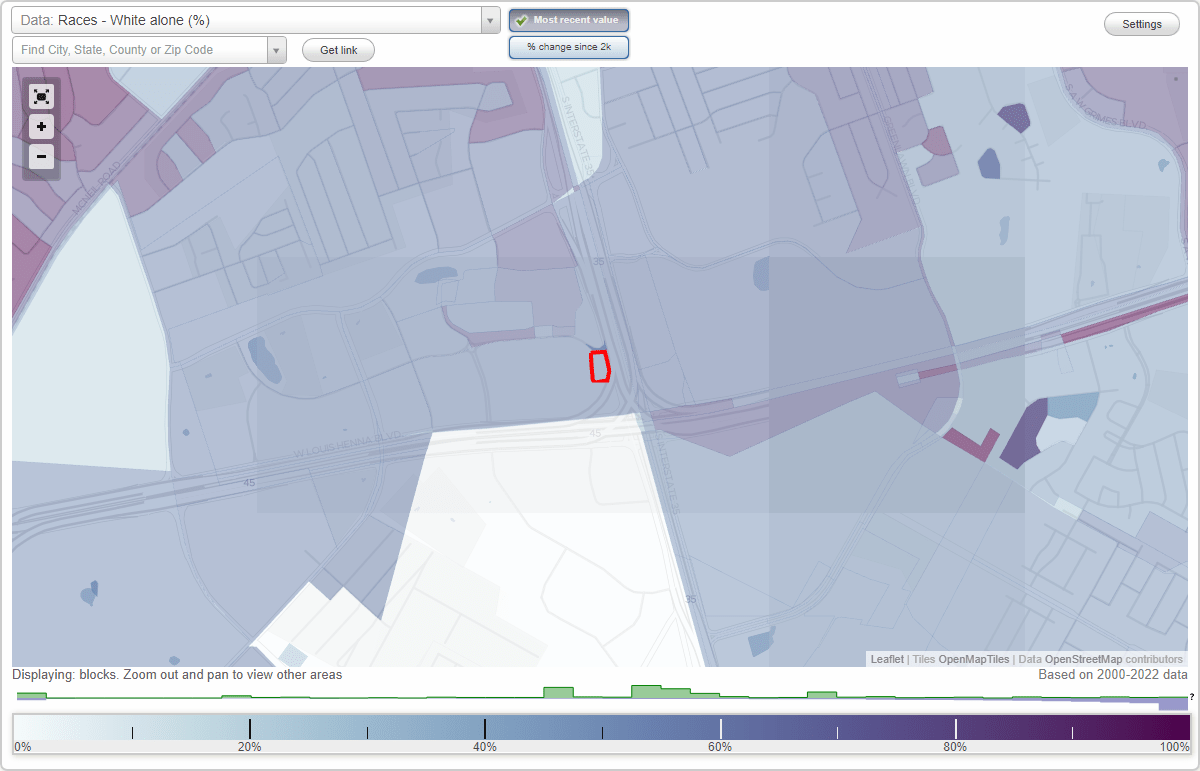Click the 80% mark on the color scale

[955, 747]
